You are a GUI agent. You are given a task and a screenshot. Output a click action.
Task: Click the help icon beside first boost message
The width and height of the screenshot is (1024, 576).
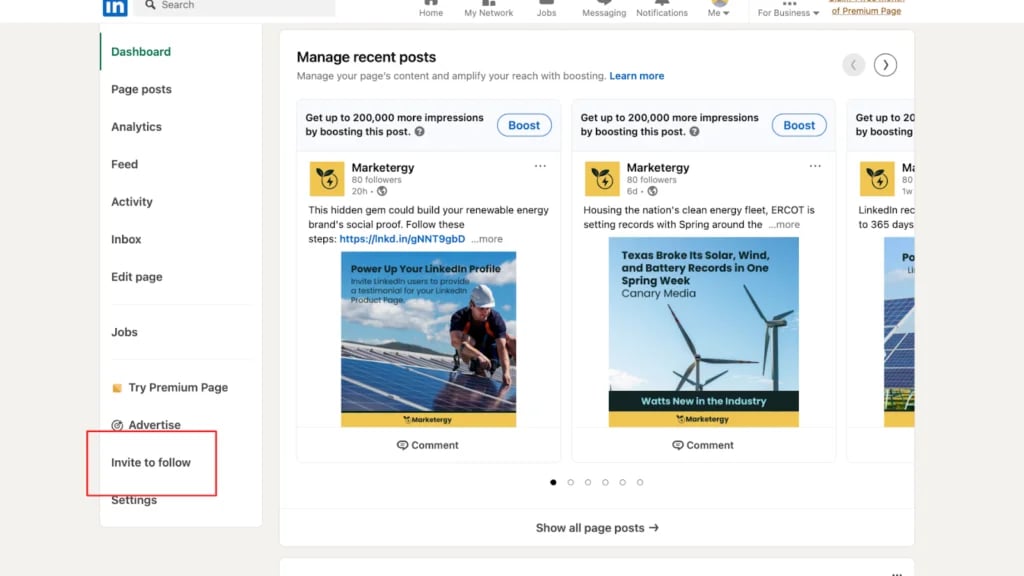click(420, 132)
